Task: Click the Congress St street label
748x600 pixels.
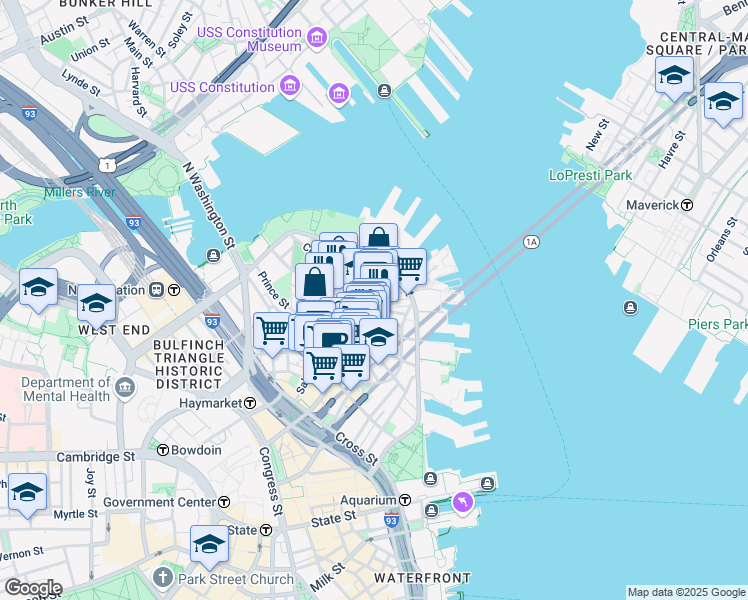Action: tap(271, 481)
